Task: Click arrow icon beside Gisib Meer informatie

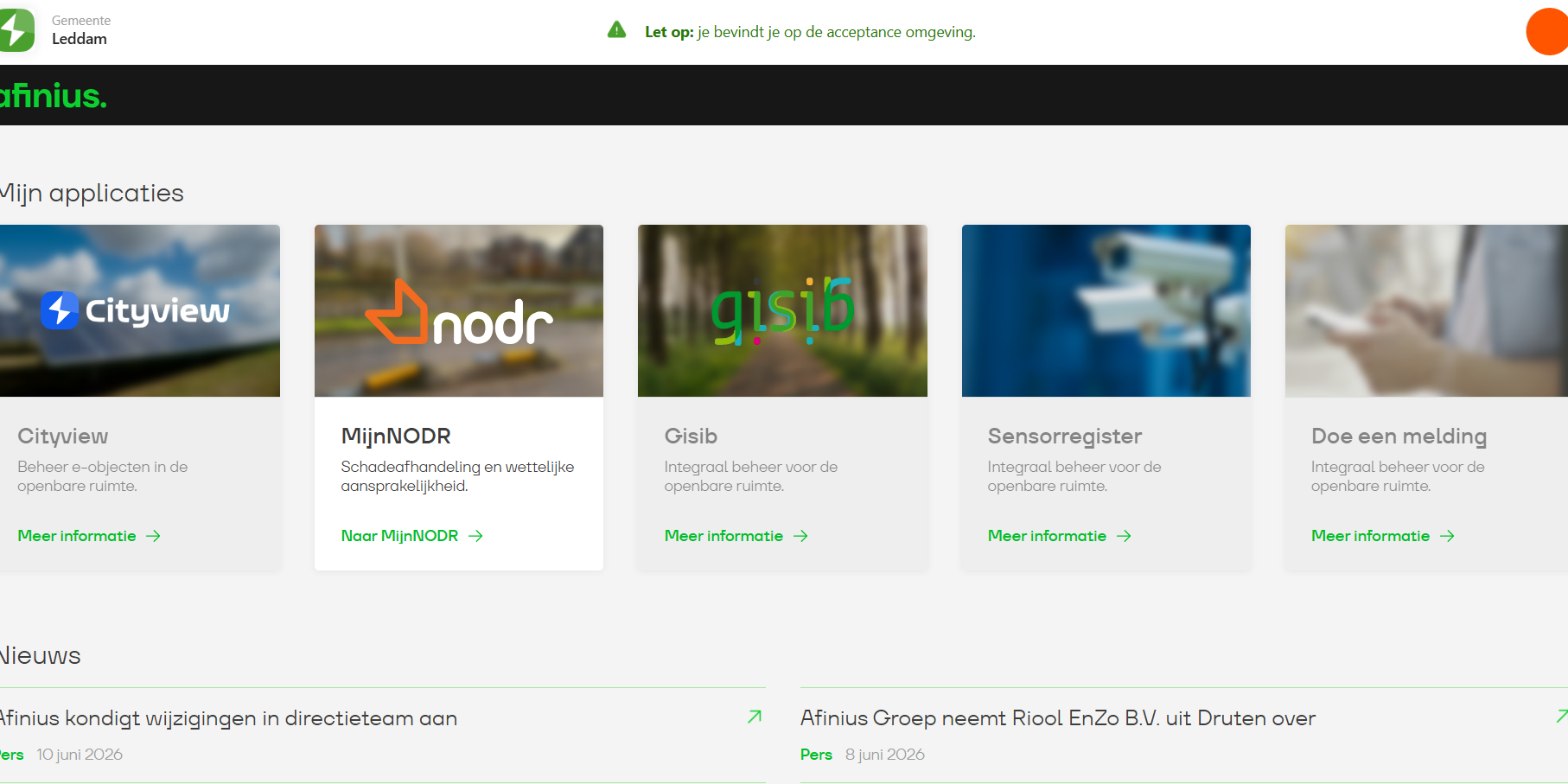Action: click(800, 536)
